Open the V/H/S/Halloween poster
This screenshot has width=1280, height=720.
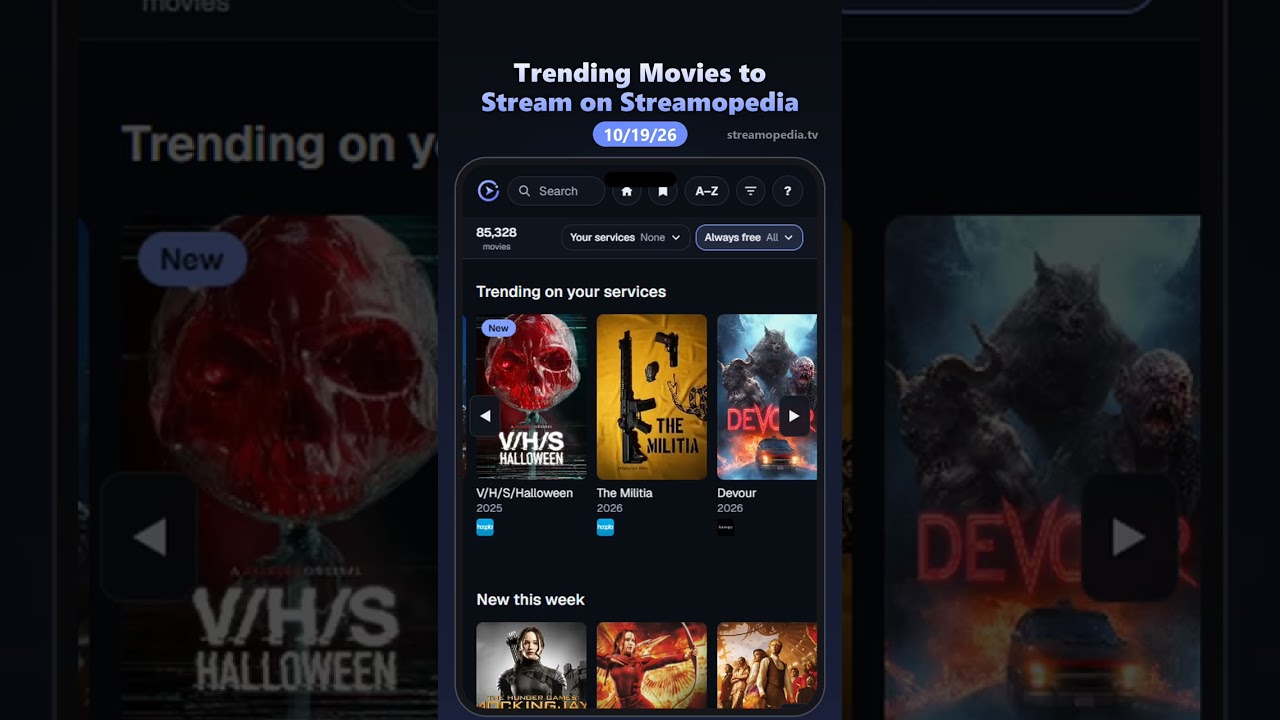tap(531, 397)
